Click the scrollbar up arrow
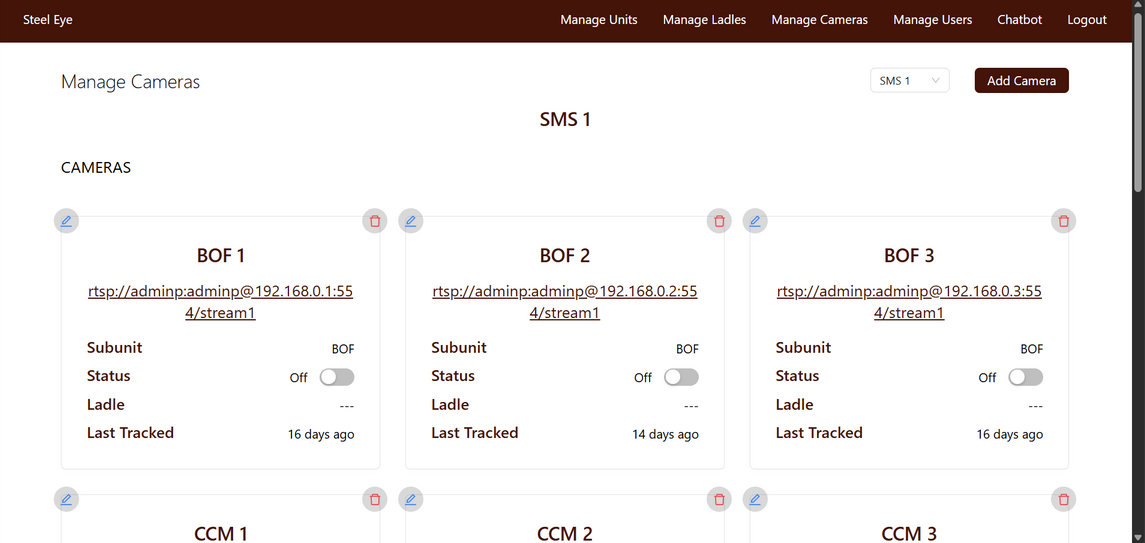Viewport: 1145px width, 543px height. (1138, 6)
